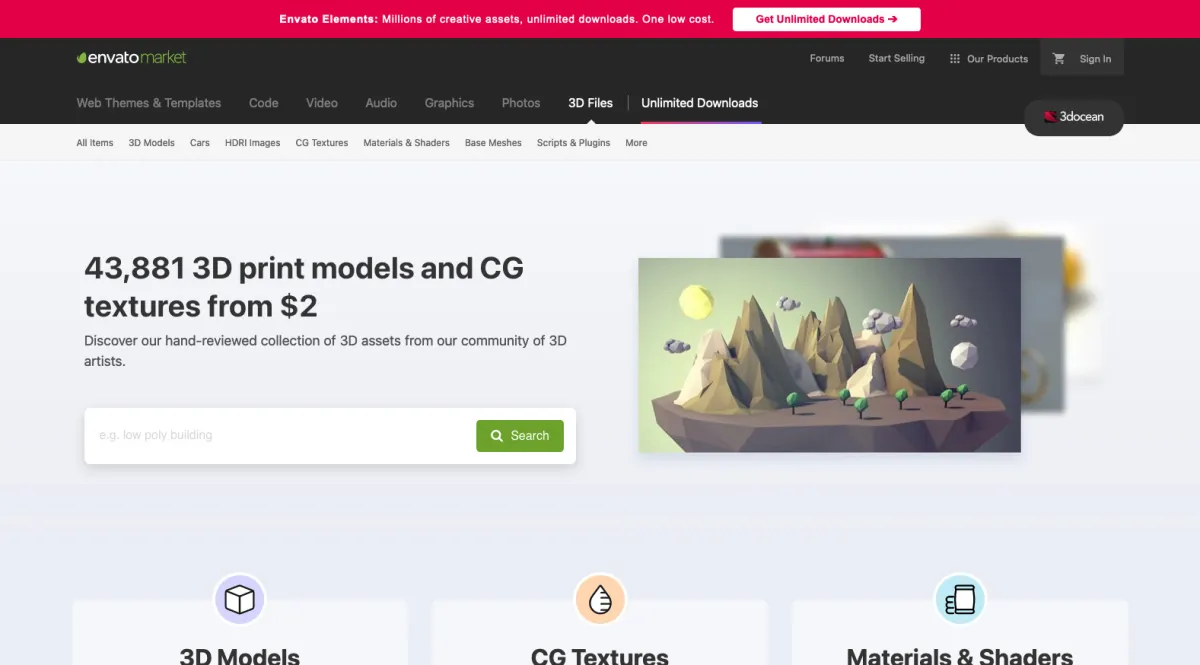
Task: Click the envato market logo
Action: point(131,57)
